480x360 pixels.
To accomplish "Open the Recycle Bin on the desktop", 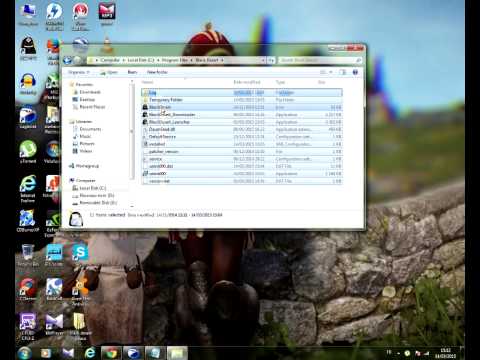I will pyautogui.click(x=28, y=255).
